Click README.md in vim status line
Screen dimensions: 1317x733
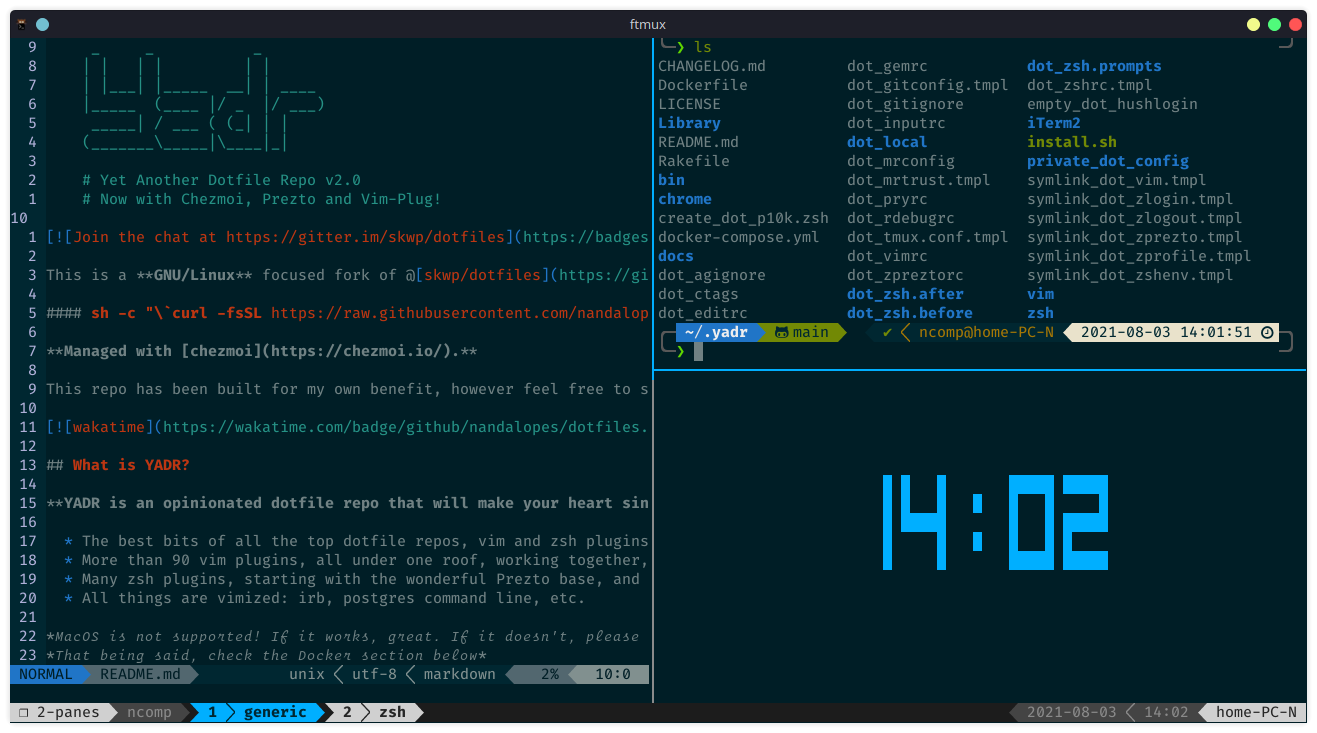click(140, 674)
